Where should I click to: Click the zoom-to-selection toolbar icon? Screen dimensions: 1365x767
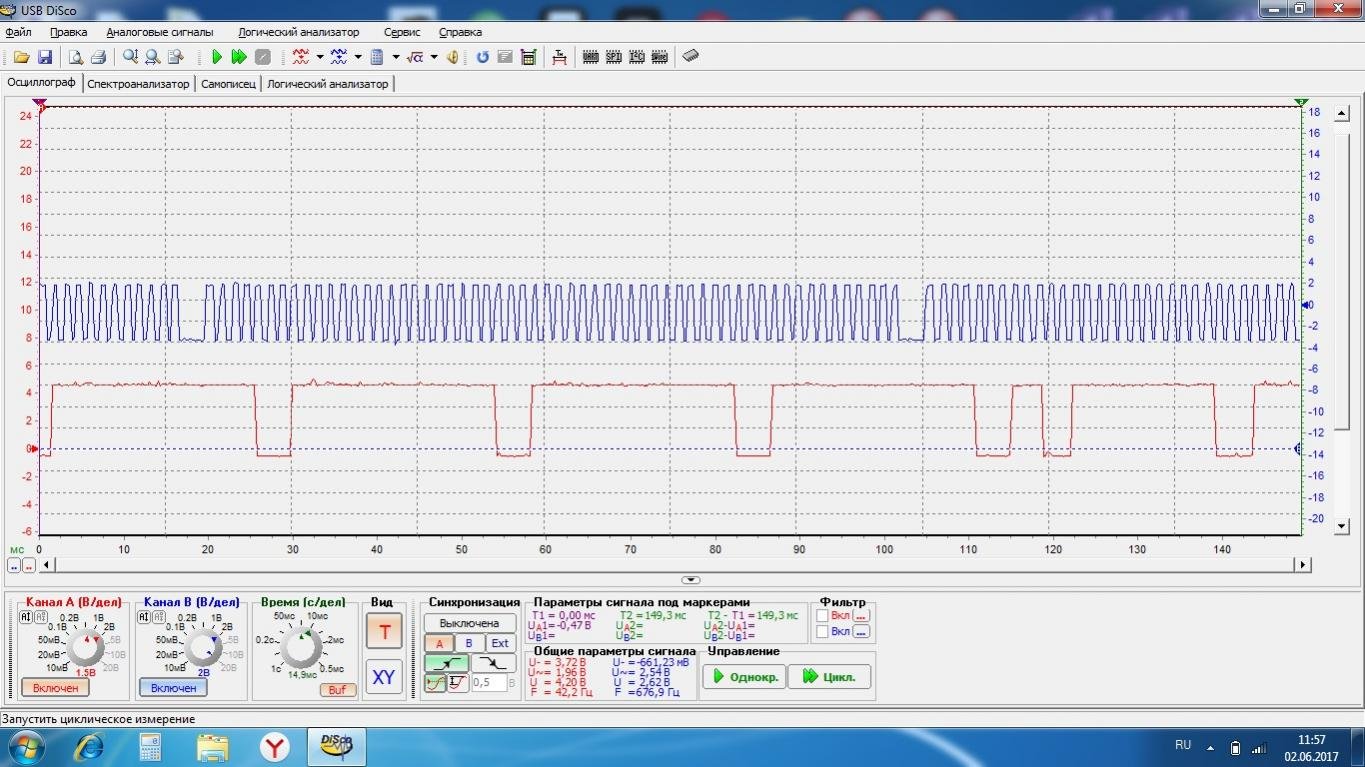(175, 57)
